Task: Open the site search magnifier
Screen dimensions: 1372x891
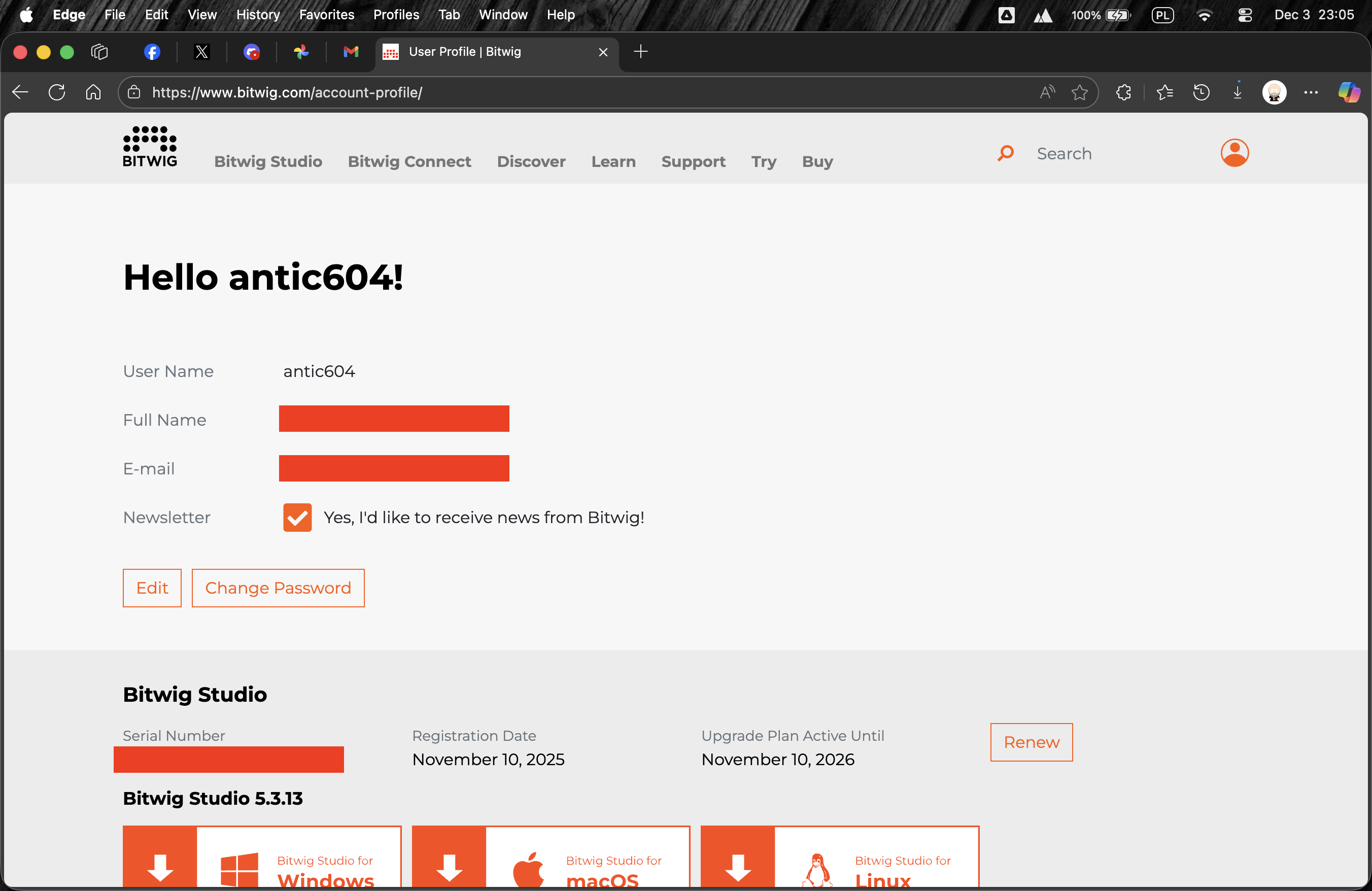Action: pyautogui.click(x=1005, y=153)
